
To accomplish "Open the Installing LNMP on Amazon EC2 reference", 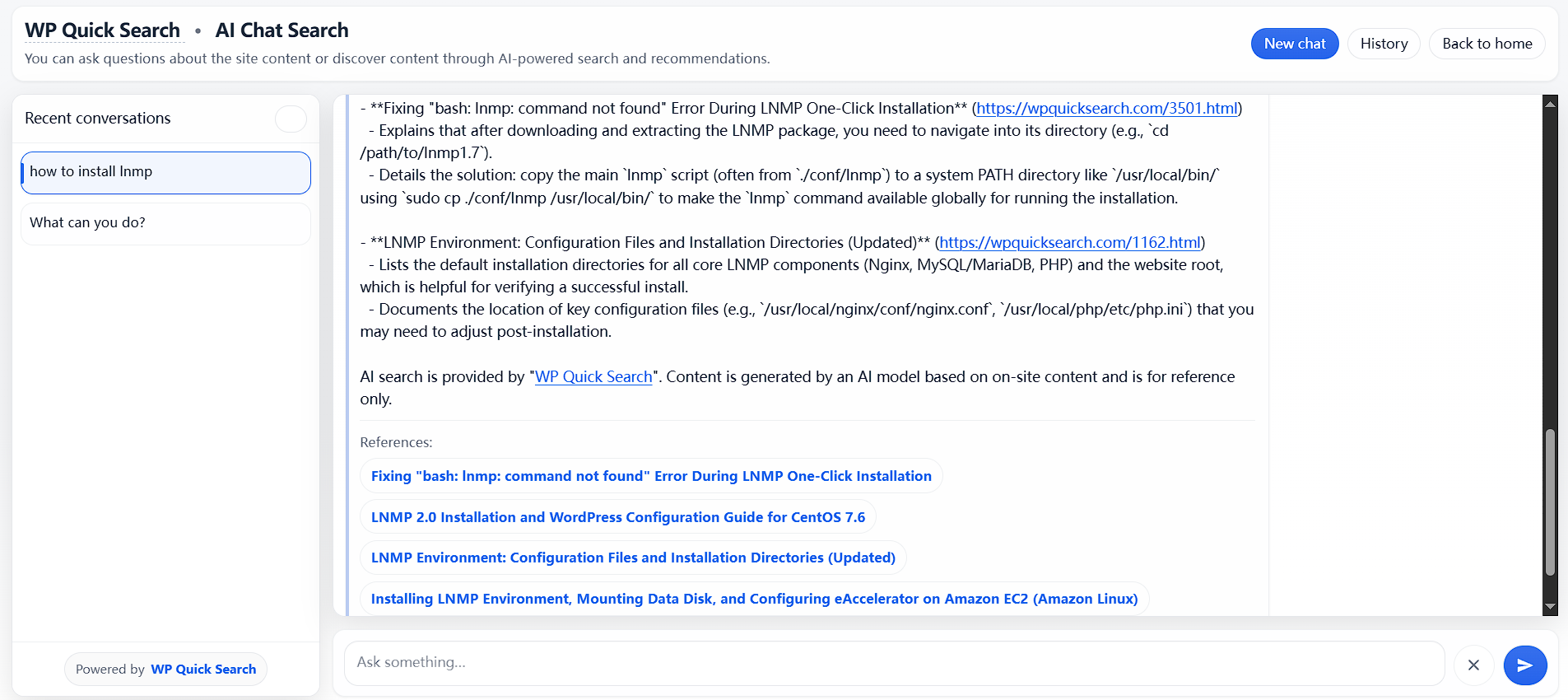I will 754,599.
